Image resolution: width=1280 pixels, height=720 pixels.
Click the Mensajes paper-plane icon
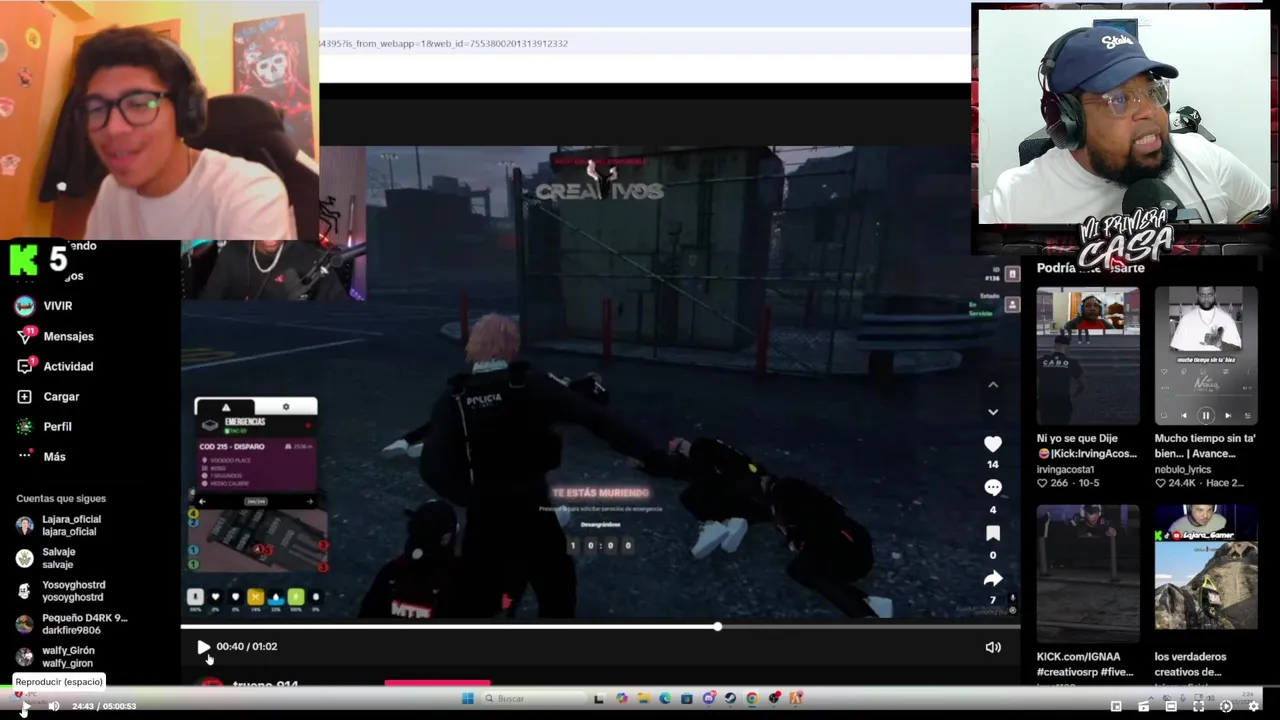point(25,337)
